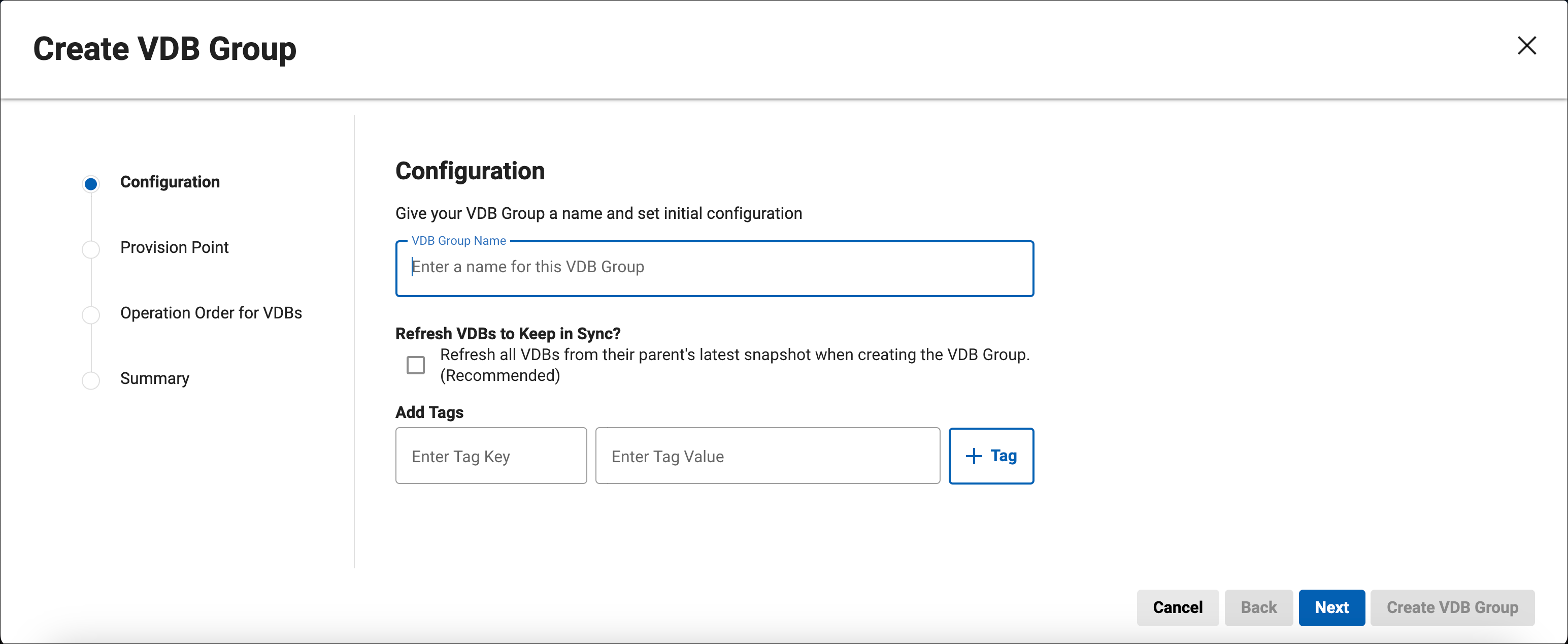The image size is (1568, 644).
Task: Jump to the Summary step label
Action: click(155, 378)
